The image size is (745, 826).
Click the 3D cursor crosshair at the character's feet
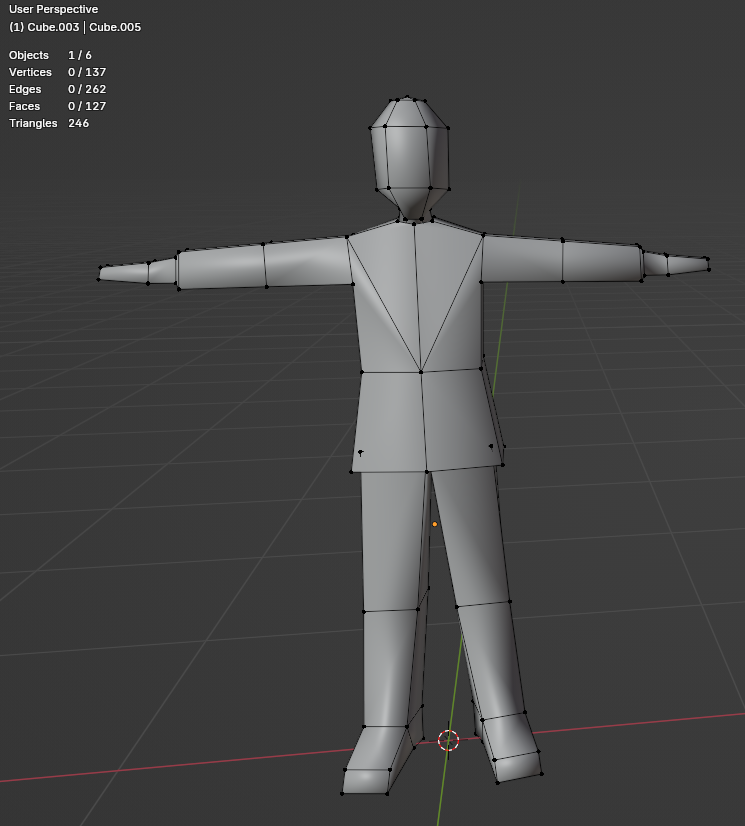[x=448, y=740]
